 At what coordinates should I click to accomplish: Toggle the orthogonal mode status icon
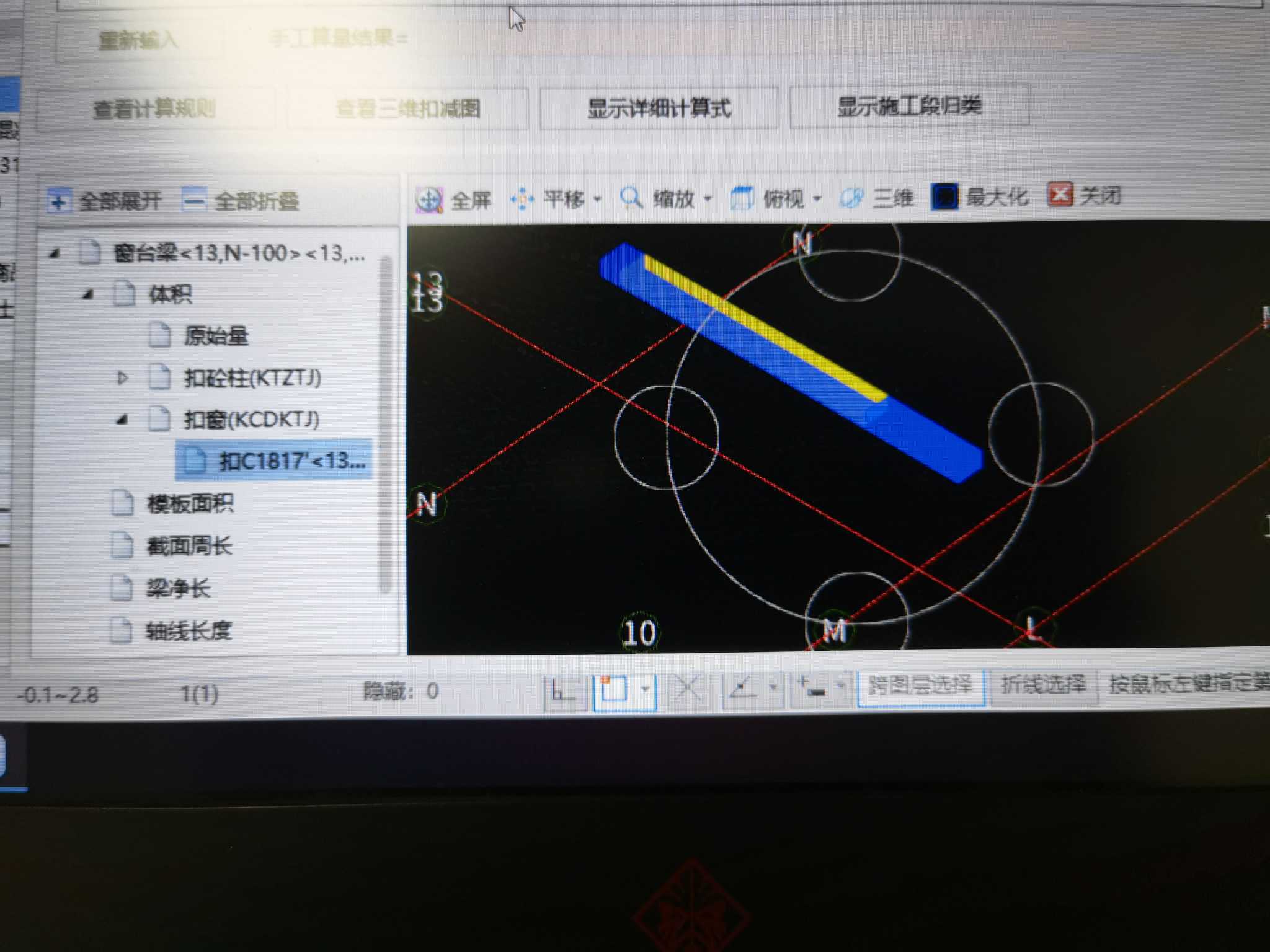pyautogui.click(x=564, y=690)
